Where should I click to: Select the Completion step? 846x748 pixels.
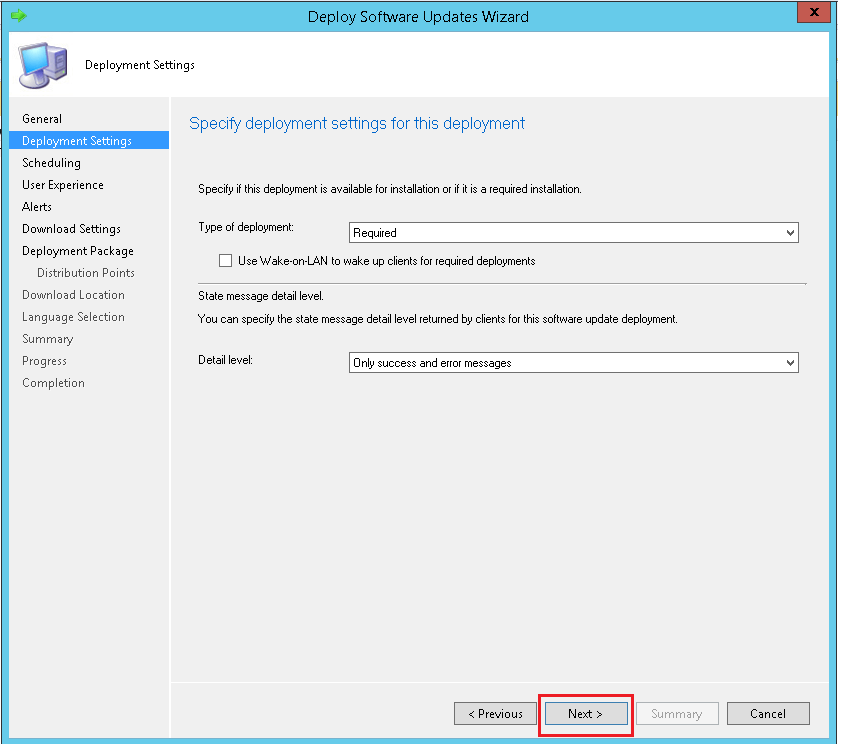[x=53, y=382]
